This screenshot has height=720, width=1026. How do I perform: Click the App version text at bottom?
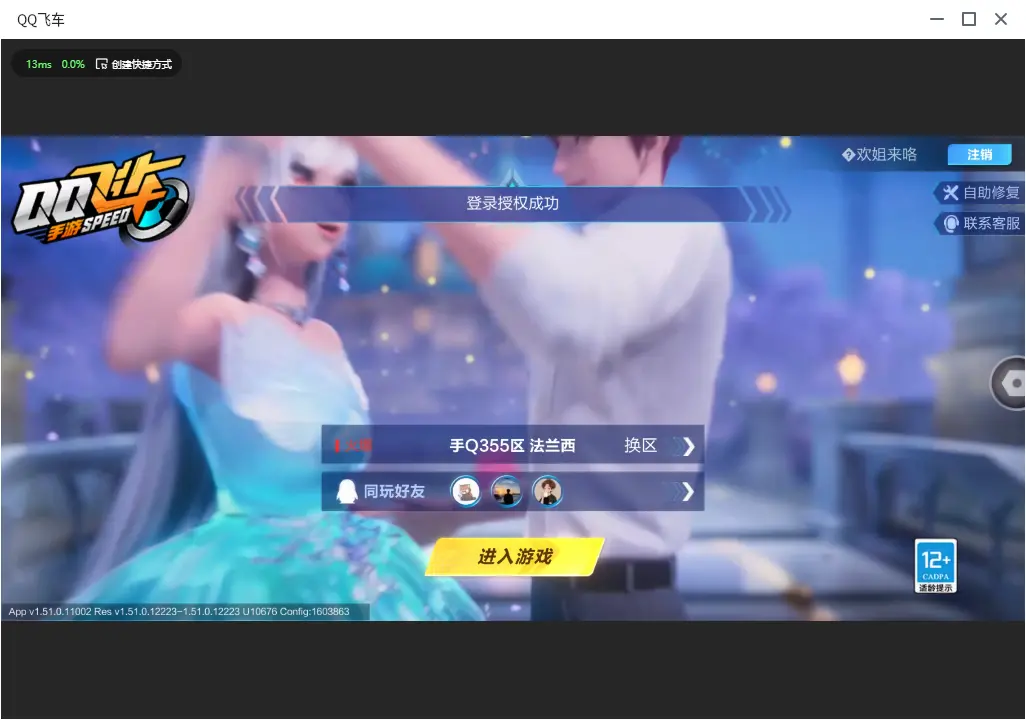tap(179, 611)
